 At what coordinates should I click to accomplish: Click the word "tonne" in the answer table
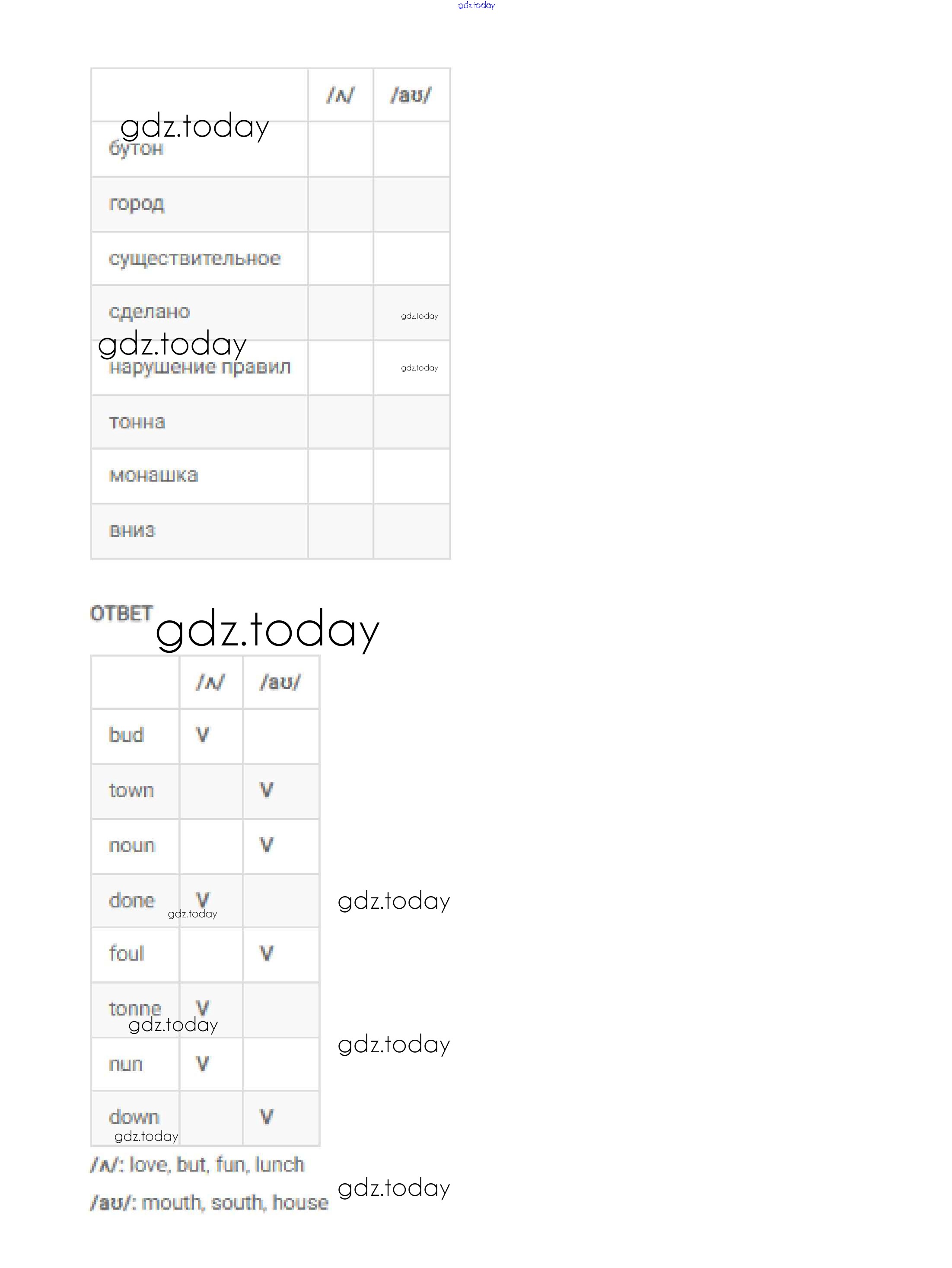click(135, 1008)
